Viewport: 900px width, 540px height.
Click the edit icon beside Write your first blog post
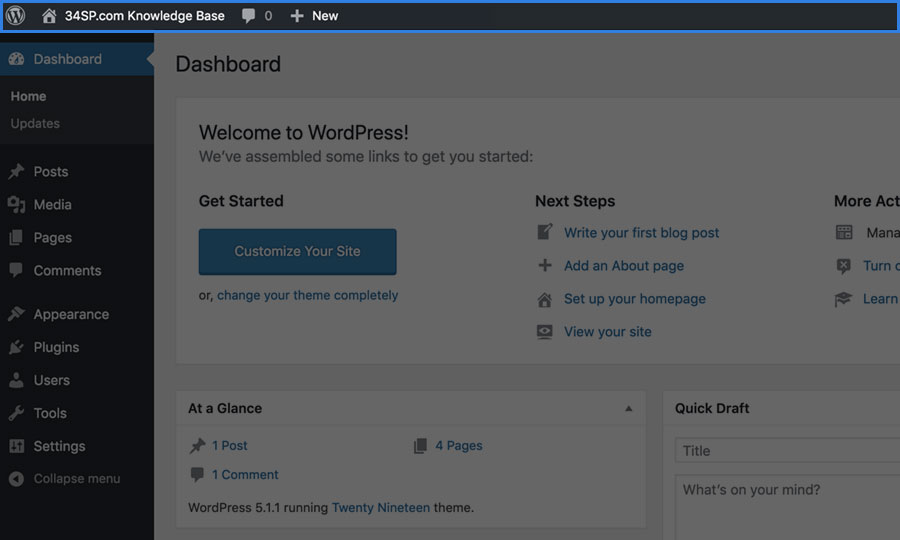click(x=545, y=232)
